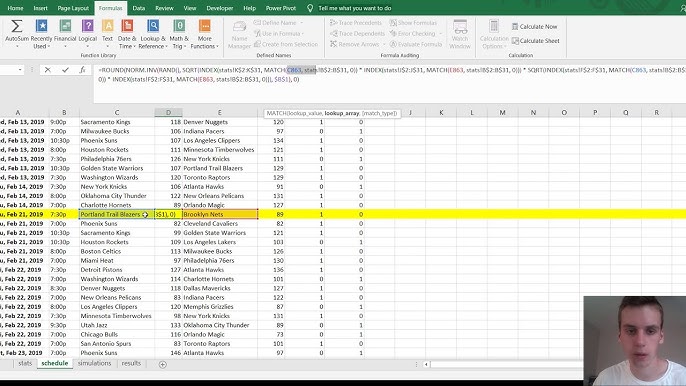Open Lookup & Reference functions
This screenshot has width=686, height=386.
[153, 34]
